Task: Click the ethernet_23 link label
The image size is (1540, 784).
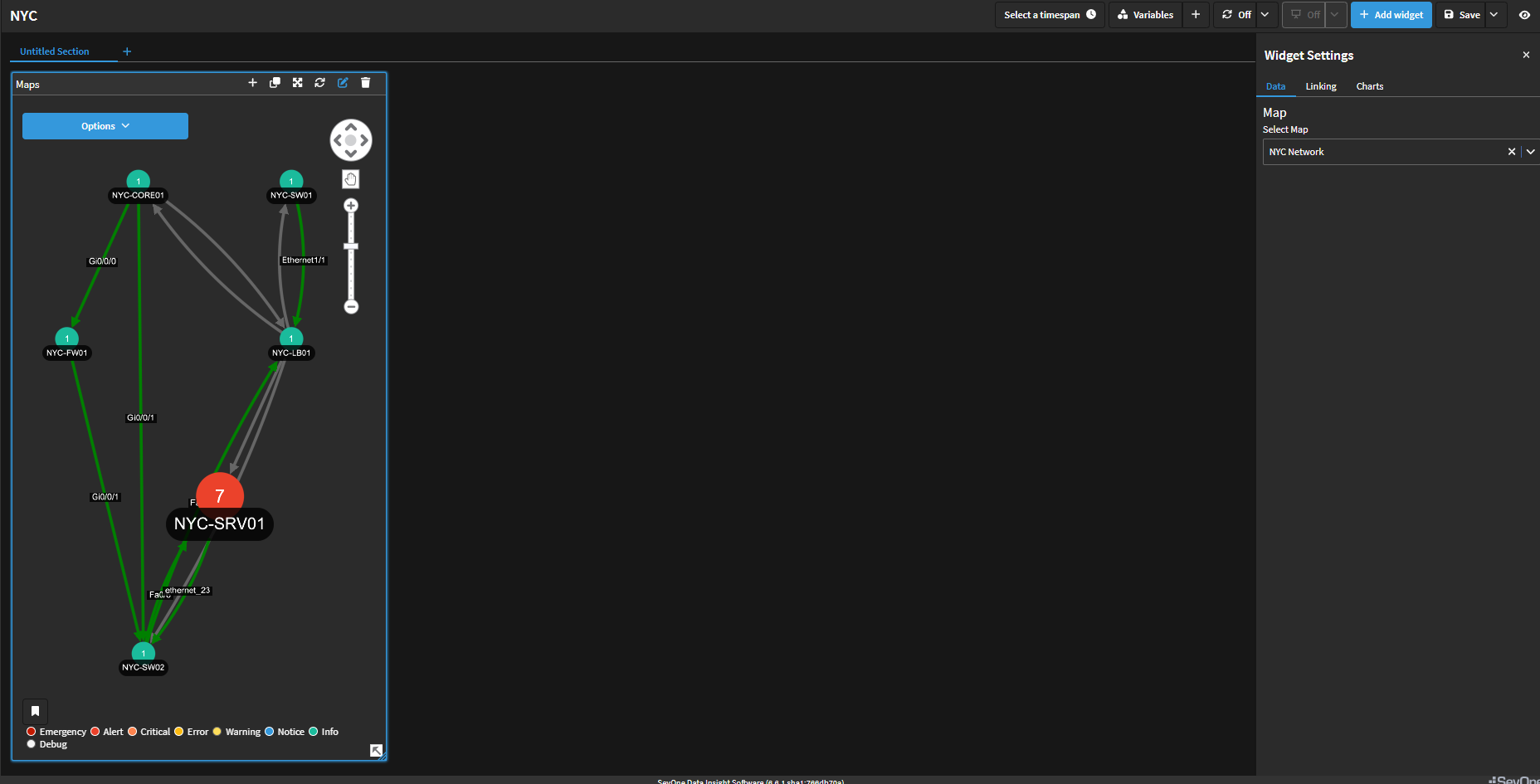Action: click(188, 591)
